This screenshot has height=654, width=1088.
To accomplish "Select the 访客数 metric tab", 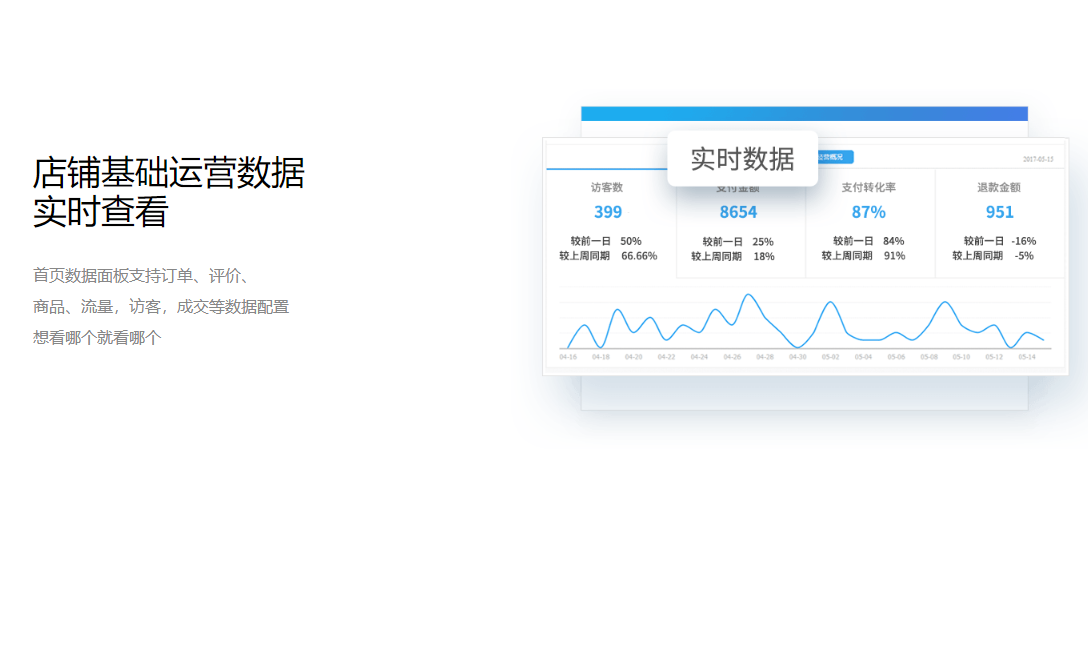I will pyautogui.click(x=611, y=222).
